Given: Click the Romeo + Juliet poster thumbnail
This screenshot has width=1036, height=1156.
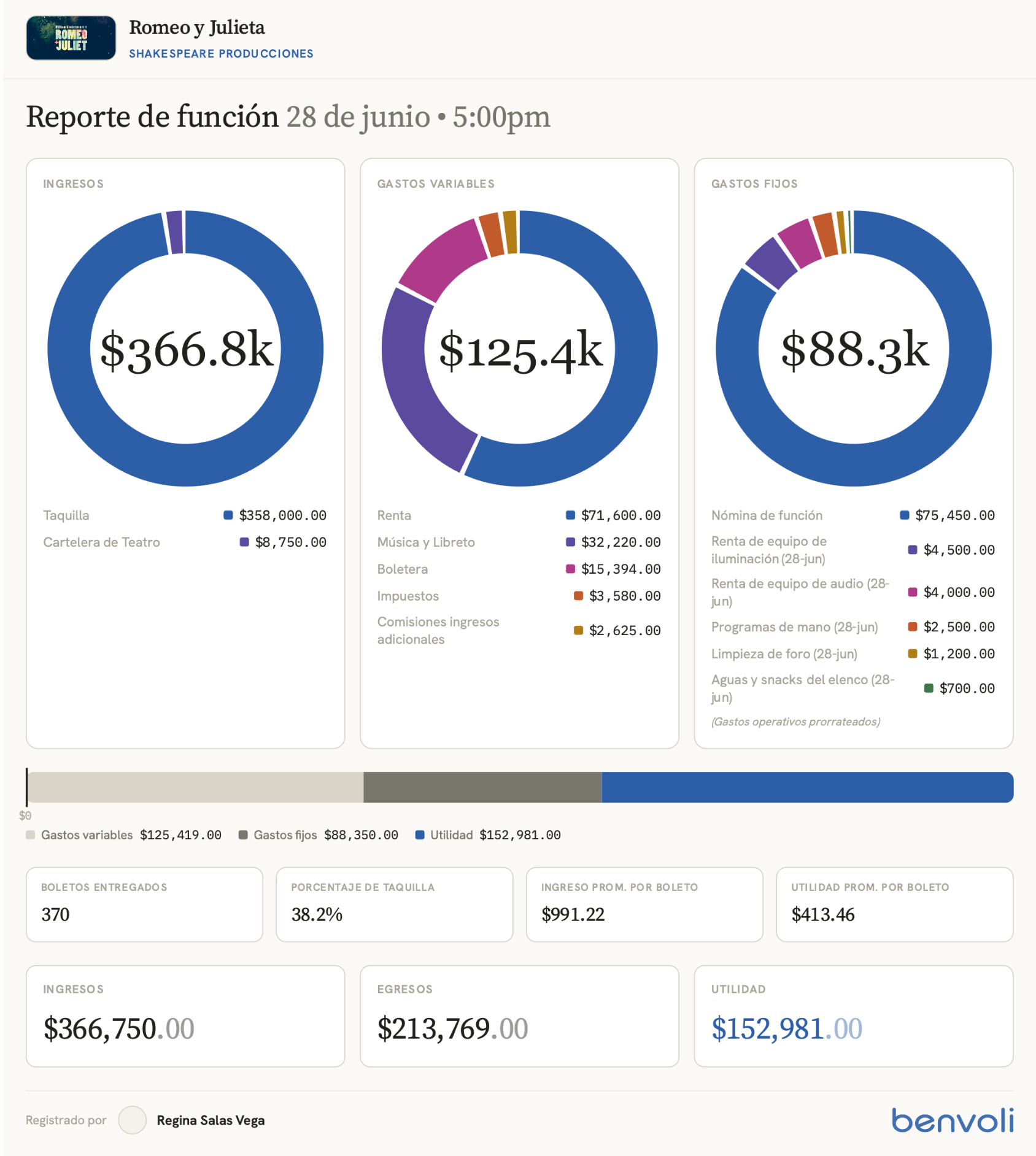Looking at the screenshot, I should 71,38.
